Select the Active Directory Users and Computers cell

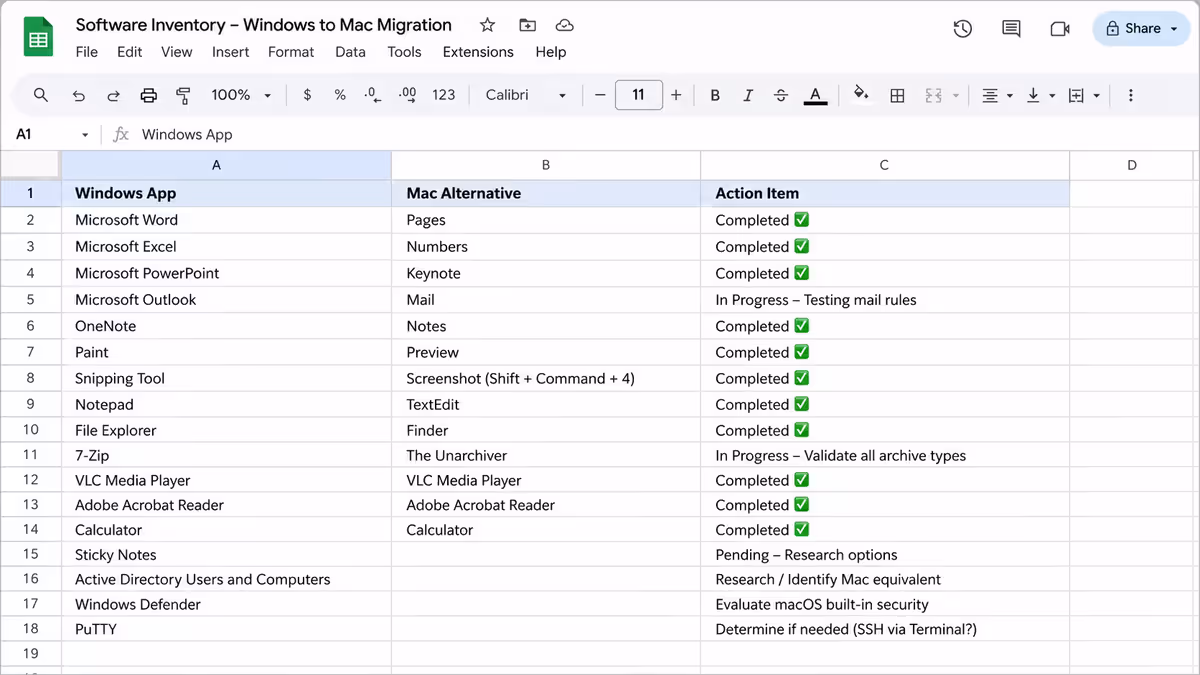click(227, 579)
